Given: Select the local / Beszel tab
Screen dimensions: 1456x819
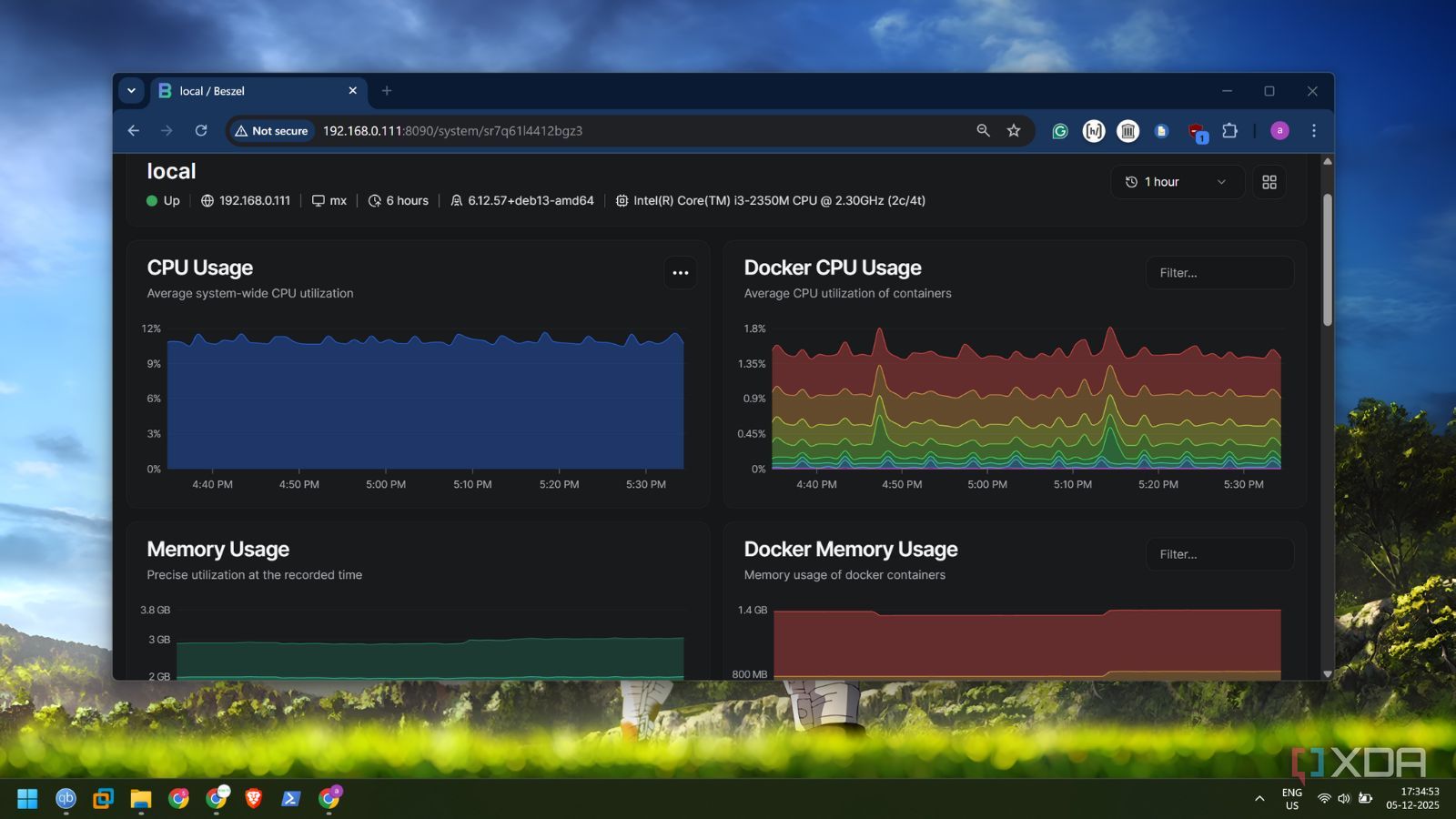Looking at the screenshot, I should pos(258,91).
